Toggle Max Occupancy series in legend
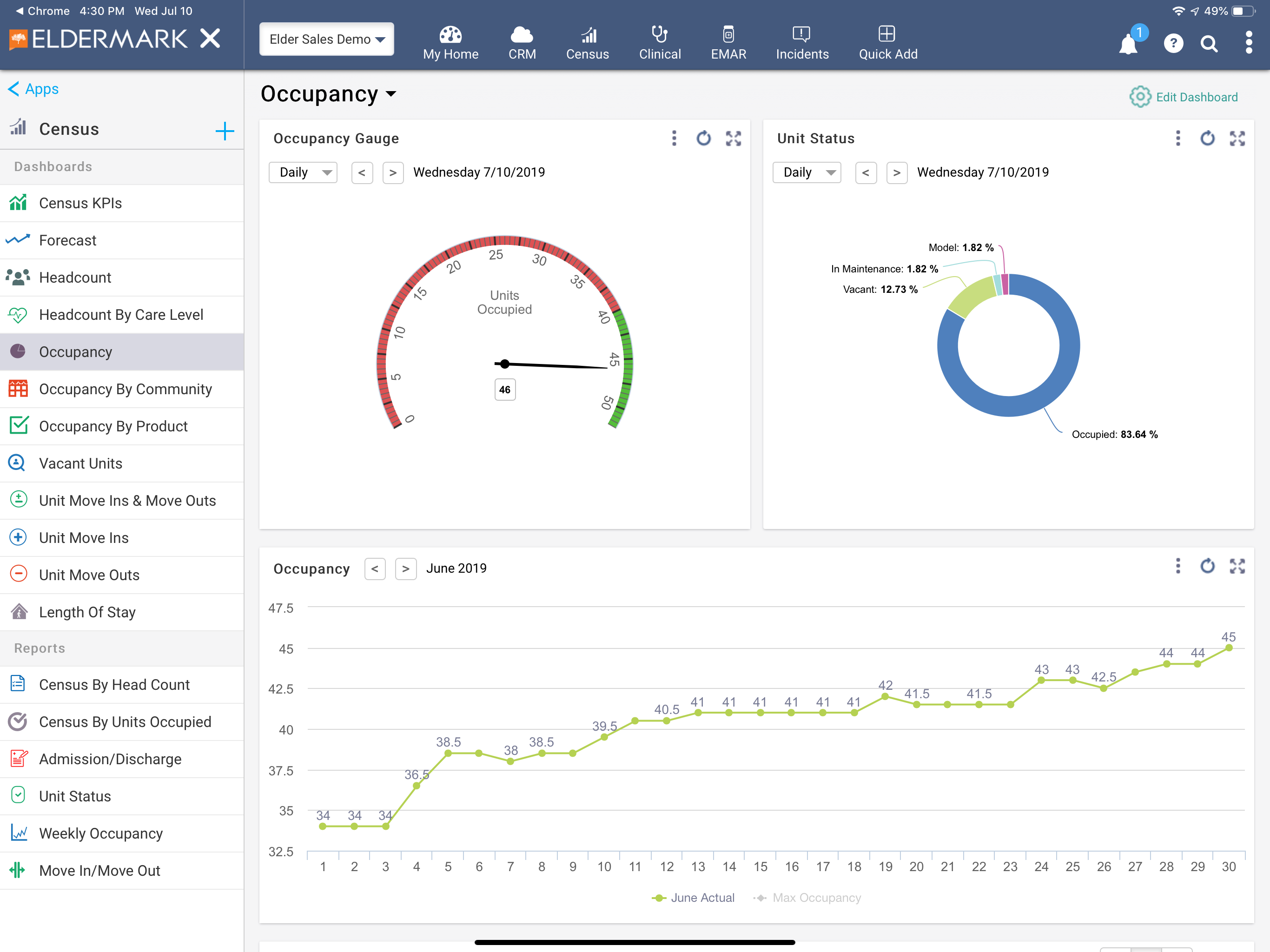This screenshot has height=952, width=1270. coord(807,898)
